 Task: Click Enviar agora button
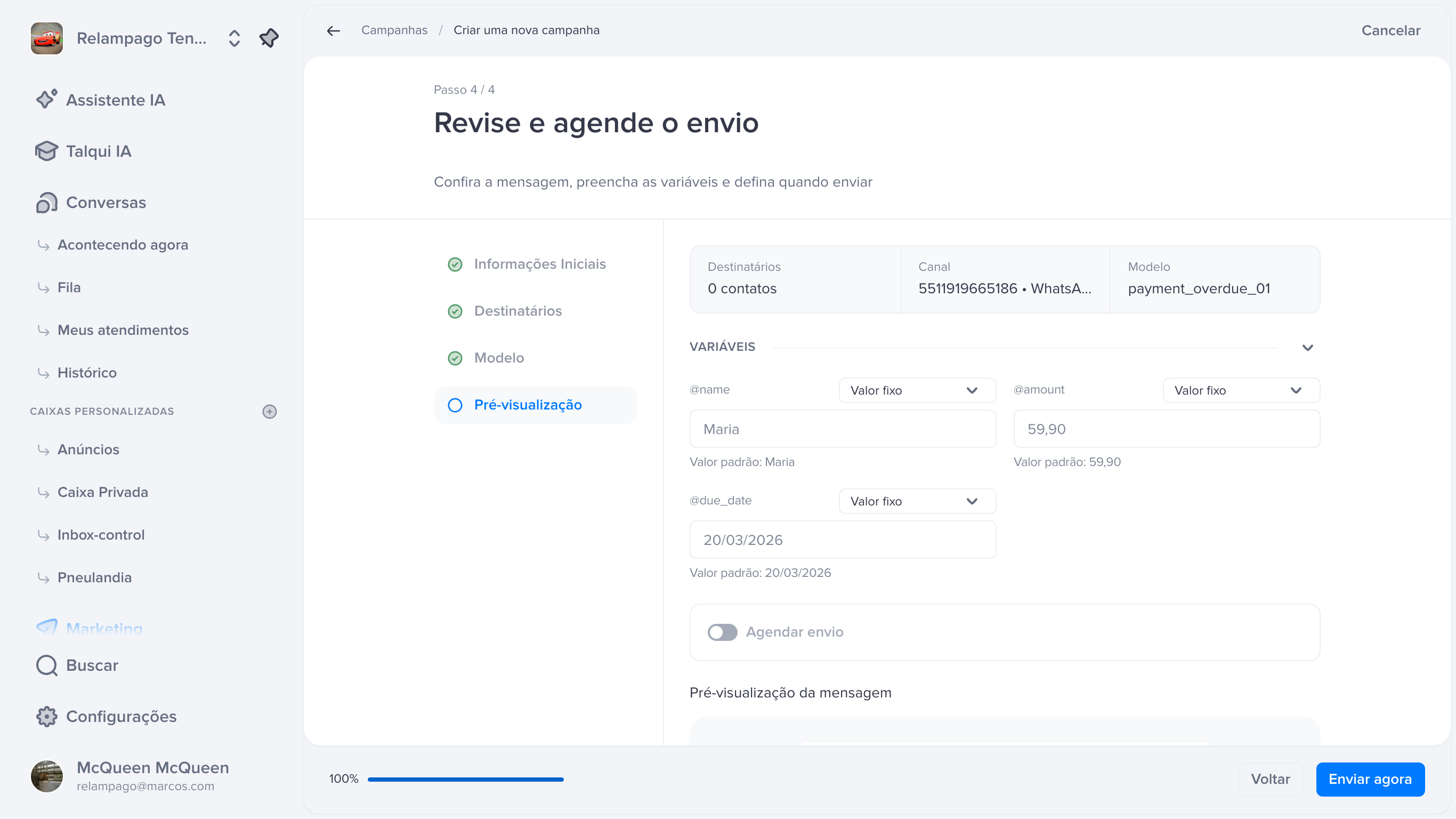(x=1370, y=780)
